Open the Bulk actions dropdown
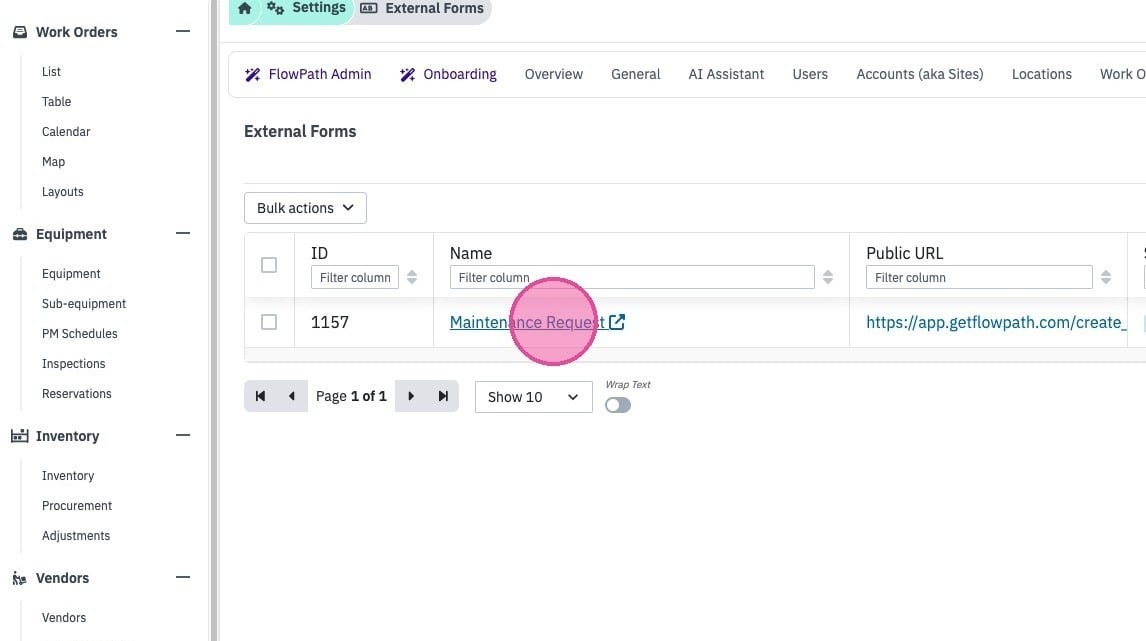Image resolution: width=1146 pixels, height=641 pixels. point(306,208)
